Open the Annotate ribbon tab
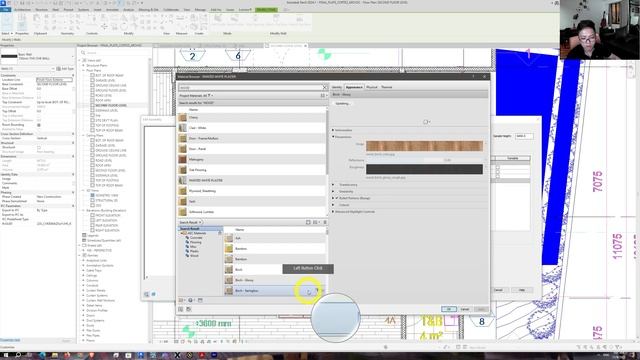The height and width of the screenshot is (360, 640). pyautogui.click(x=112, y=10)
